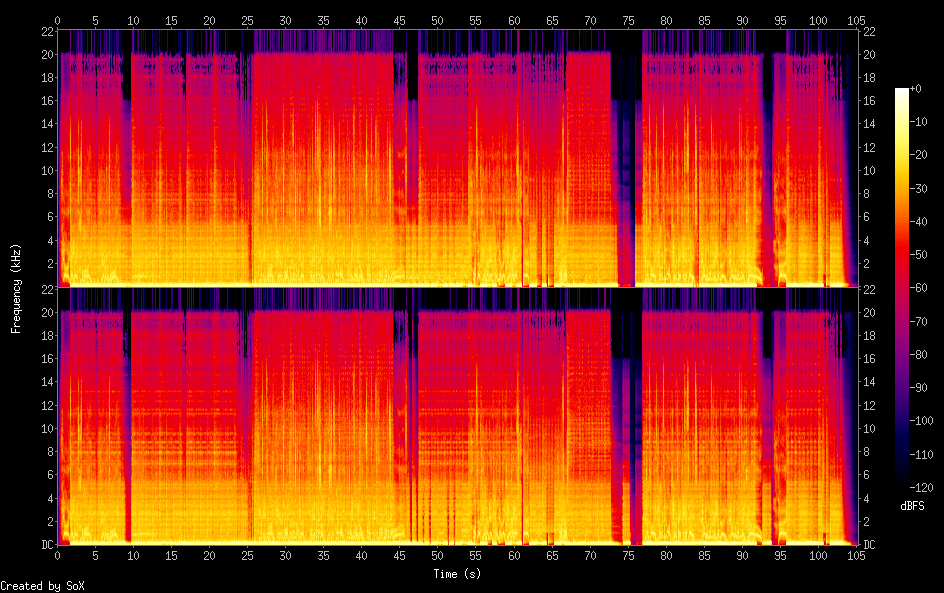Image resolution: width=944 pixels, height=593 pixels.
Task: Select the "-70" color scale label
Action: 919,321
